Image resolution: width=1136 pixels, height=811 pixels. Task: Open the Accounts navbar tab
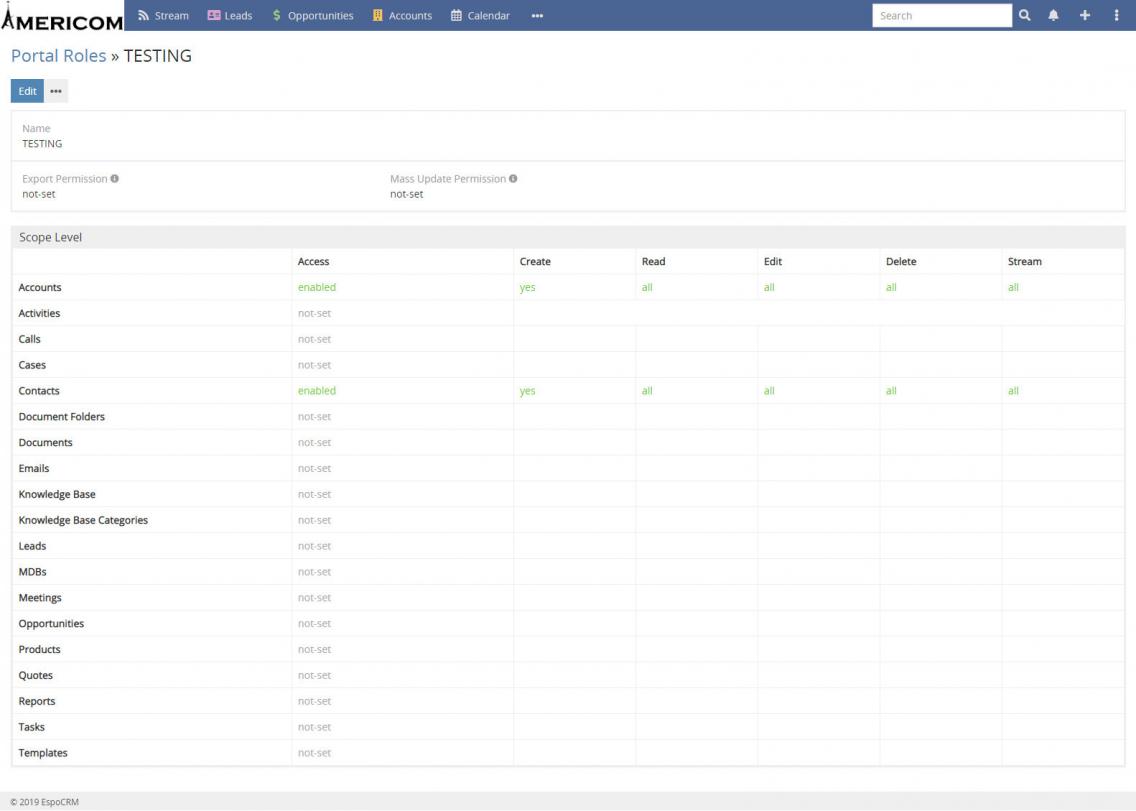pos(402,15)
